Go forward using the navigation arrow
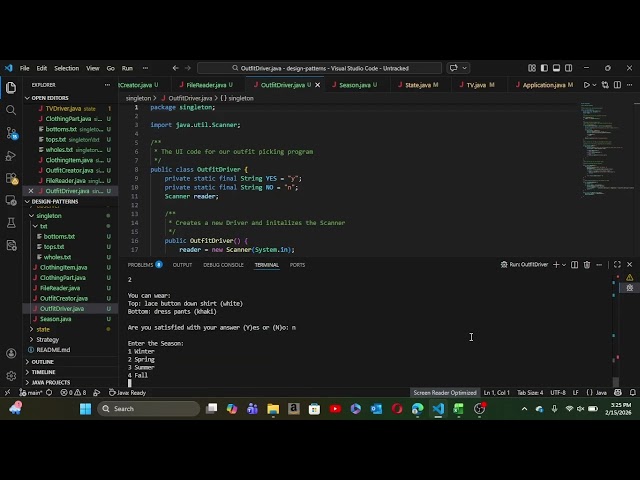The image size is (640, 480). point(188,68)
